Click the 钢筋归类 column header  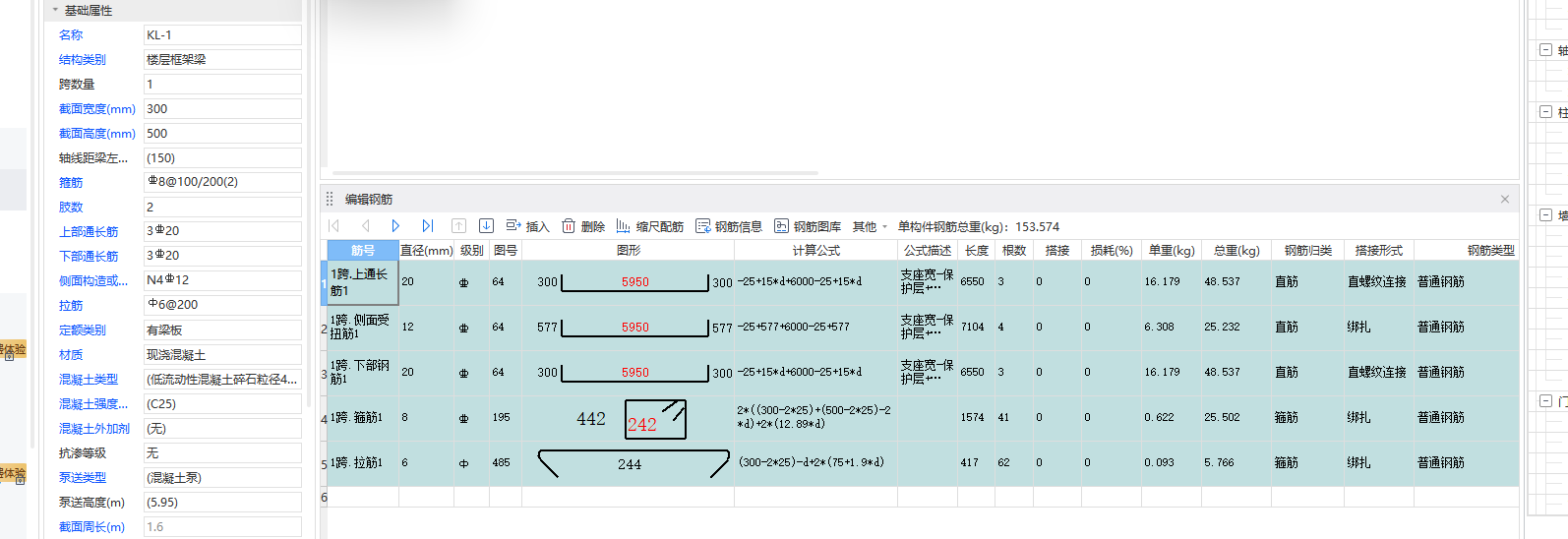(1307, 251)
